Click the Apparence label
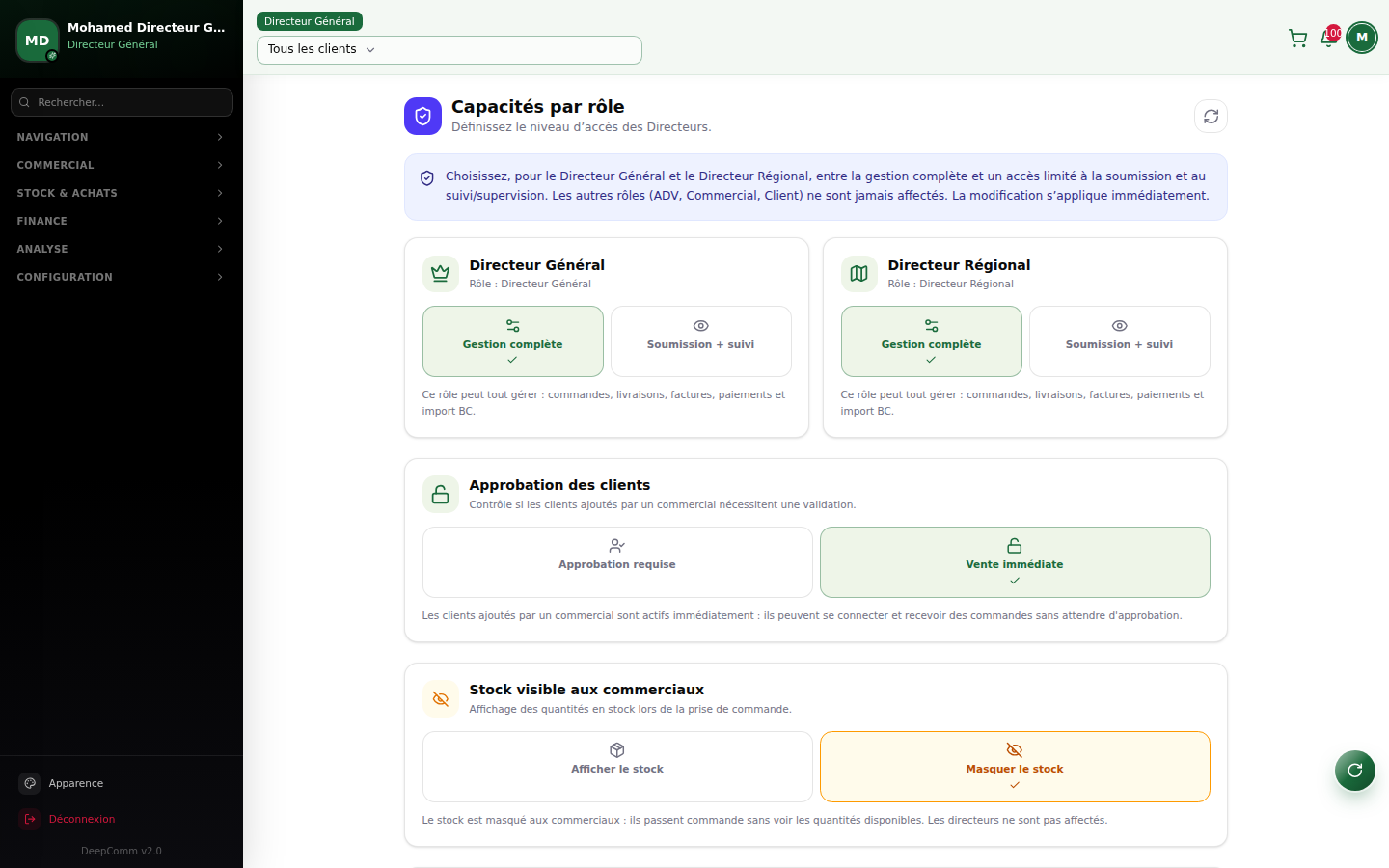1389x868 pixels. [x=76, y=783]
